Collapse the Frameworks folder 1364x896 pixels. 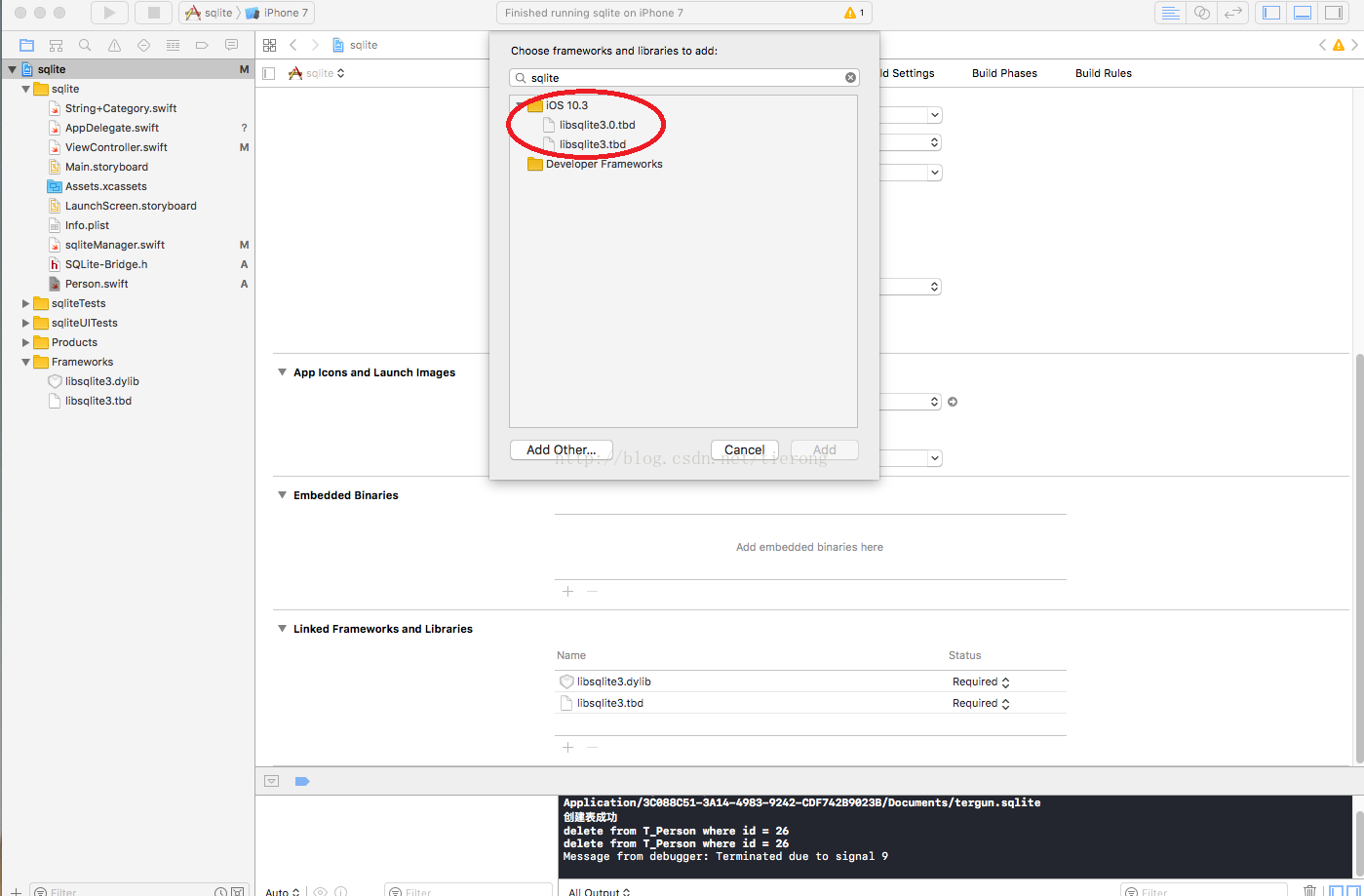26,362
